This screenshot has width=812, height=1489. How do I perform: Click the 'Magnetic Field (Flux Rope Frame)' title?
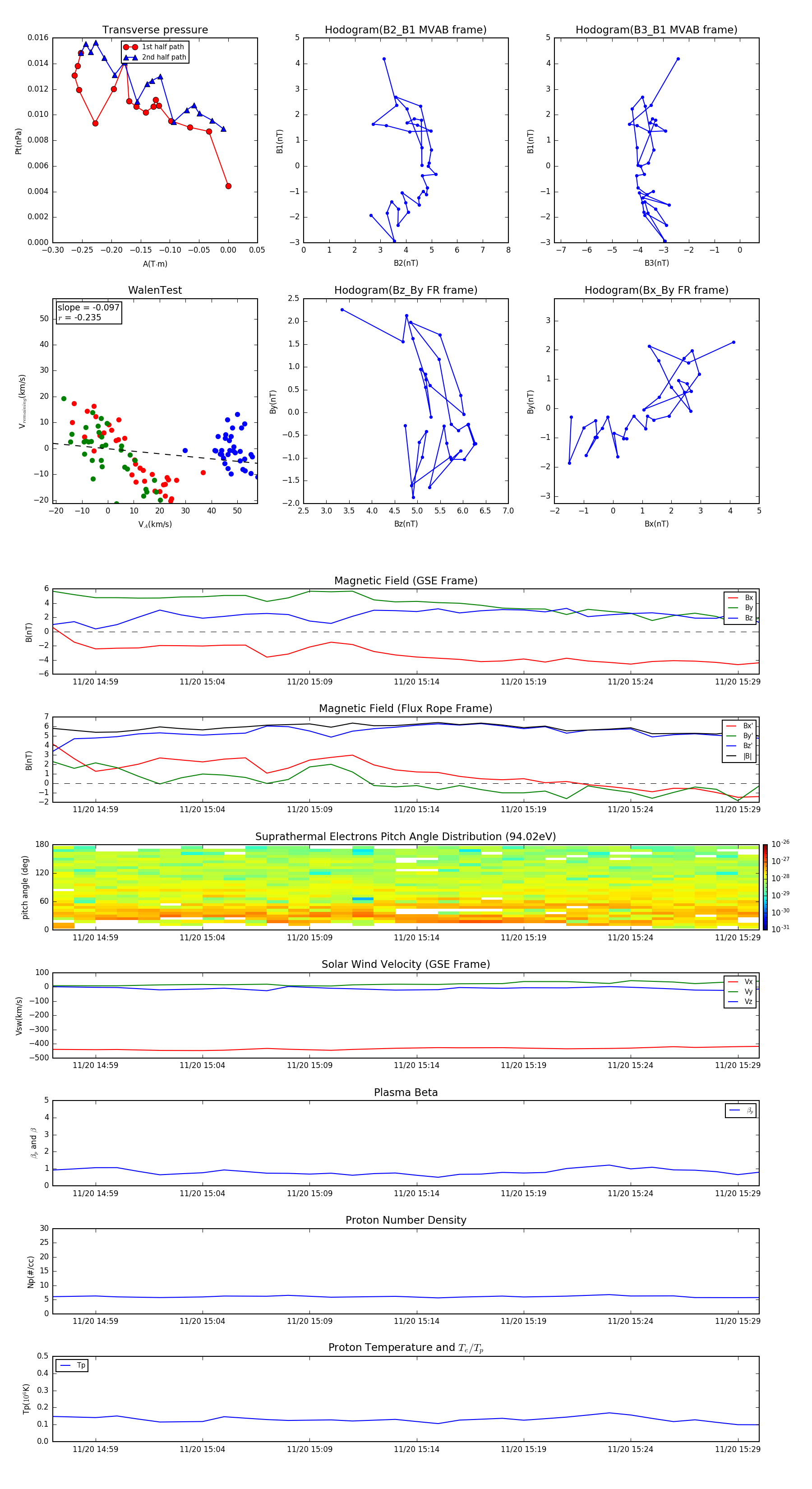click(x=406, y=709)
